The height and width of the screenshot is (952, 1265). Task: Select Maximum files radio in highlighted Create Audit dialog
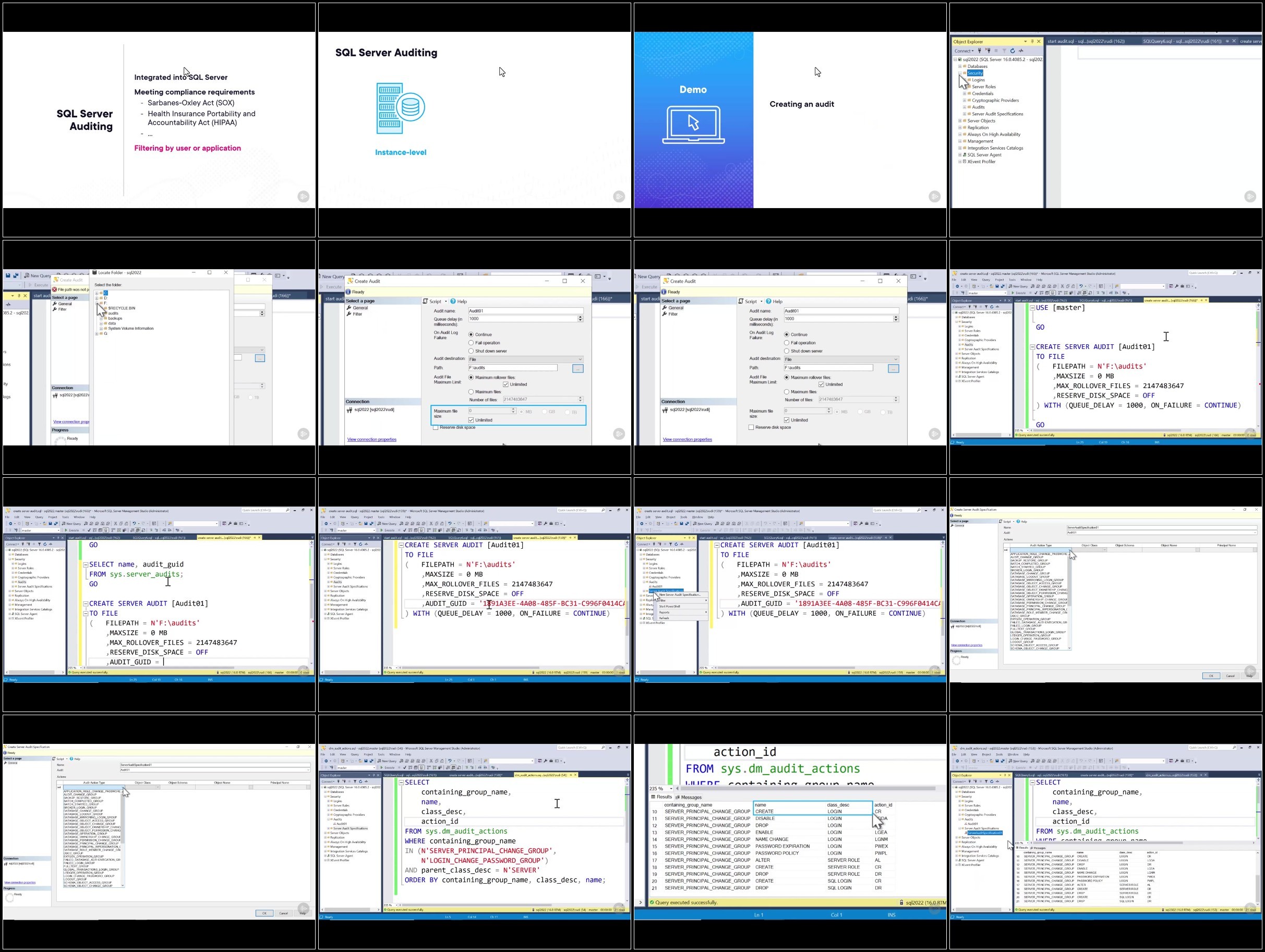pos(471,392)
